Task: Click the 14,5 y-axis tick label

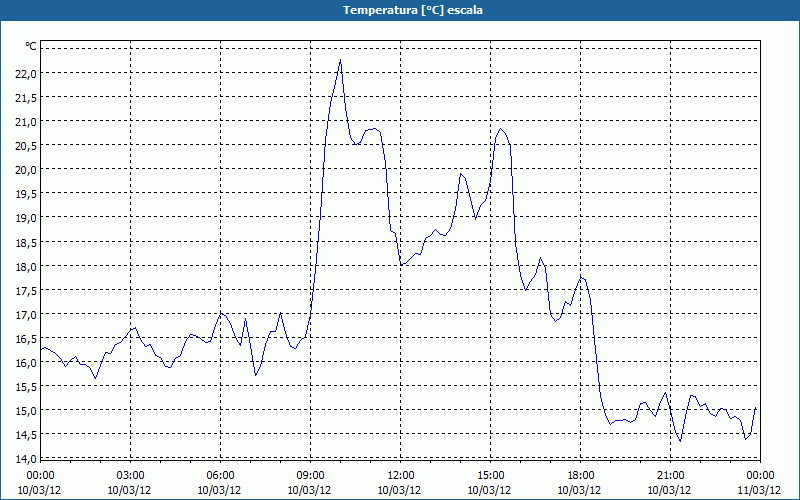Action: point(26,435)
